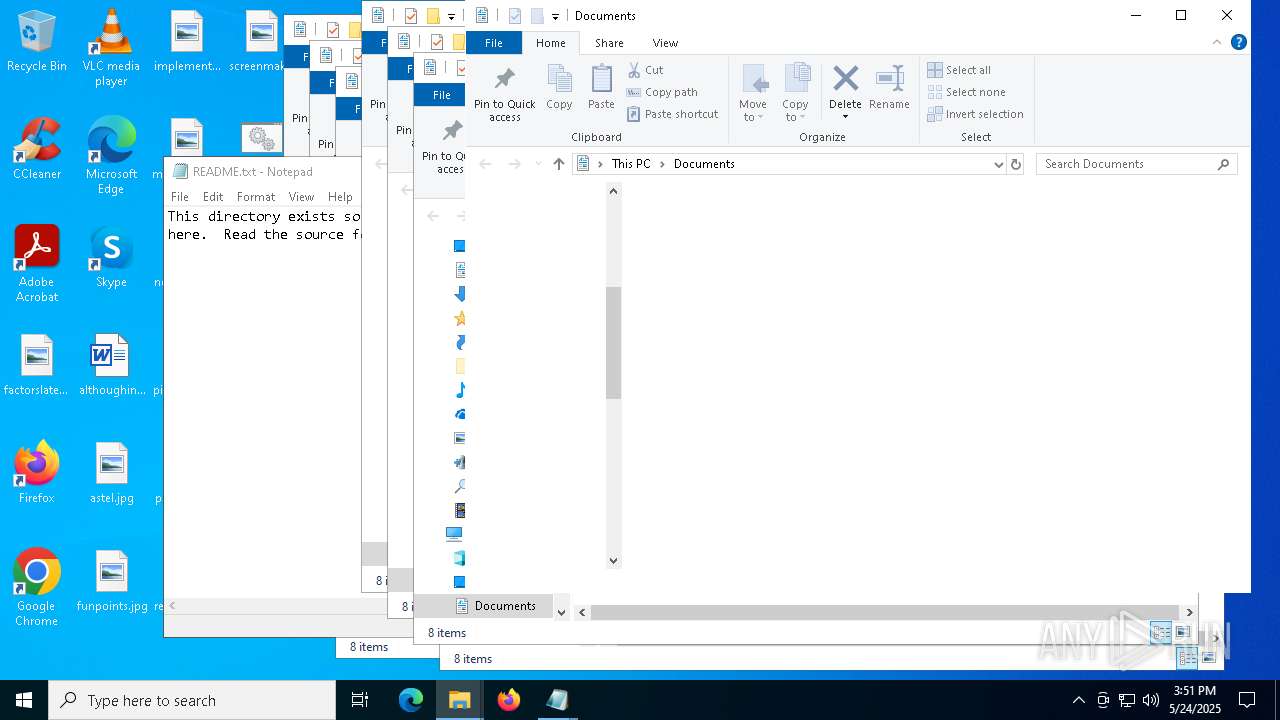The image size is (1280, 720).
Task: Select Microsoft Edge desktop shortcut
Action: click(111, 155)
